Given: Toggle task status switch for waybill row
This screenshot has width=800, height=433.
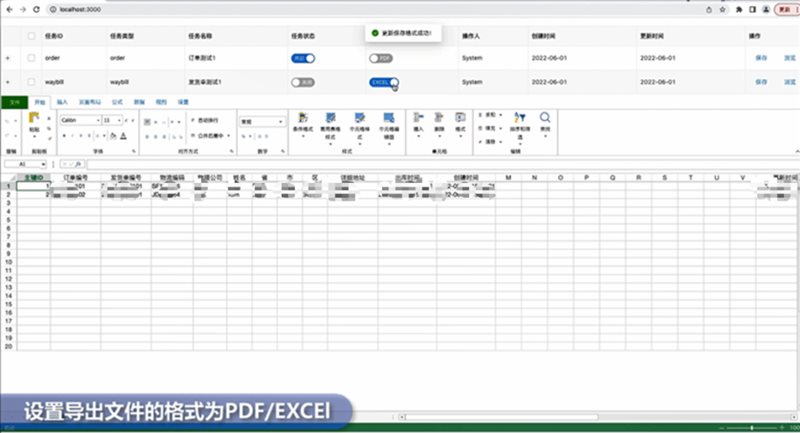Looking at the screenshot, I should (x=303, y=82).
